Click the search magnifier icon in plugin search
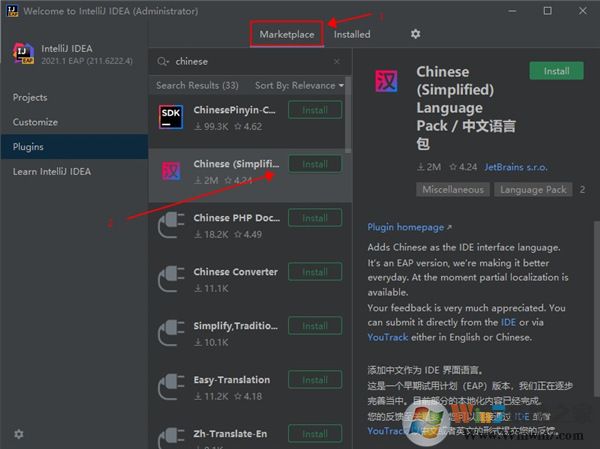This screenshot has width=600, height=449. 162,61
